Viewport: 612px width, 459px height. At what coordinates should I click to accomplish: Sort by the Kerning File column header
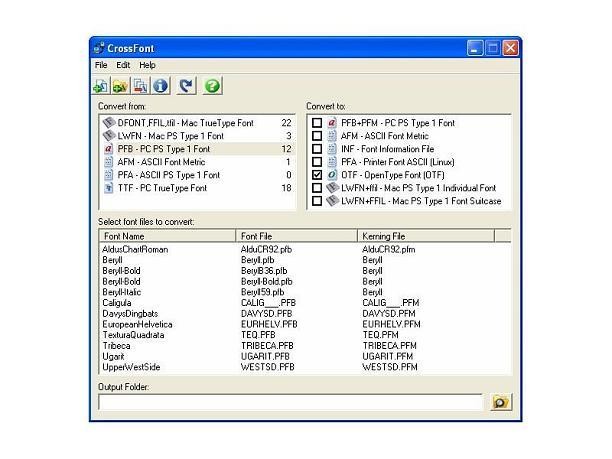[426, 236]
